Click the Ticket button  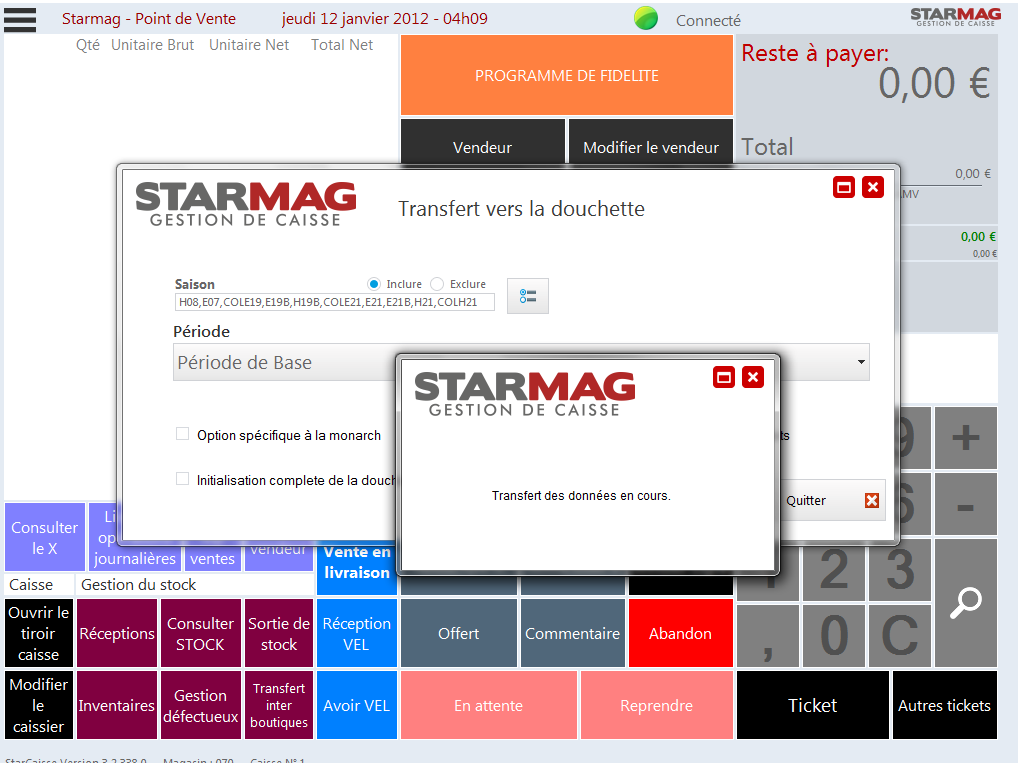point(813,705)
